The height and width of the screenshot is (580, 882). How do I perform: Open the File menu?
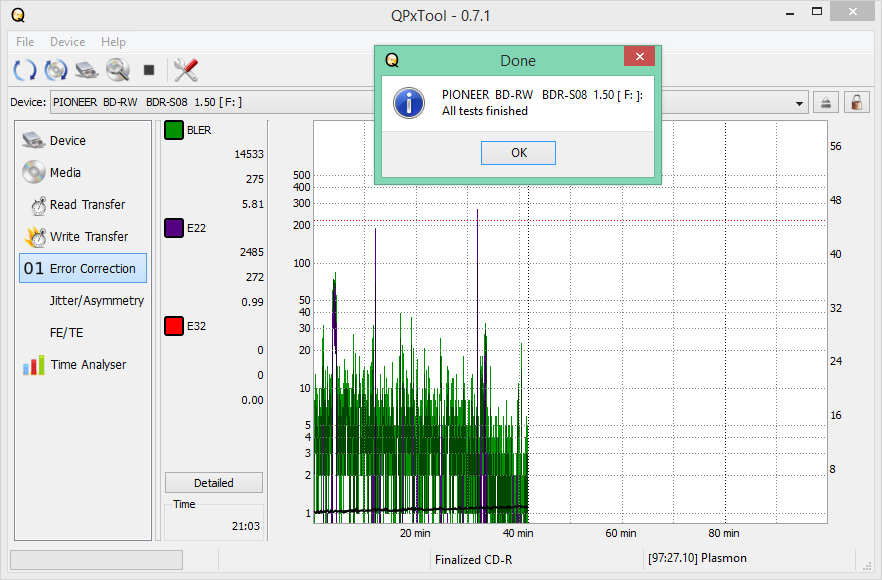25,42
